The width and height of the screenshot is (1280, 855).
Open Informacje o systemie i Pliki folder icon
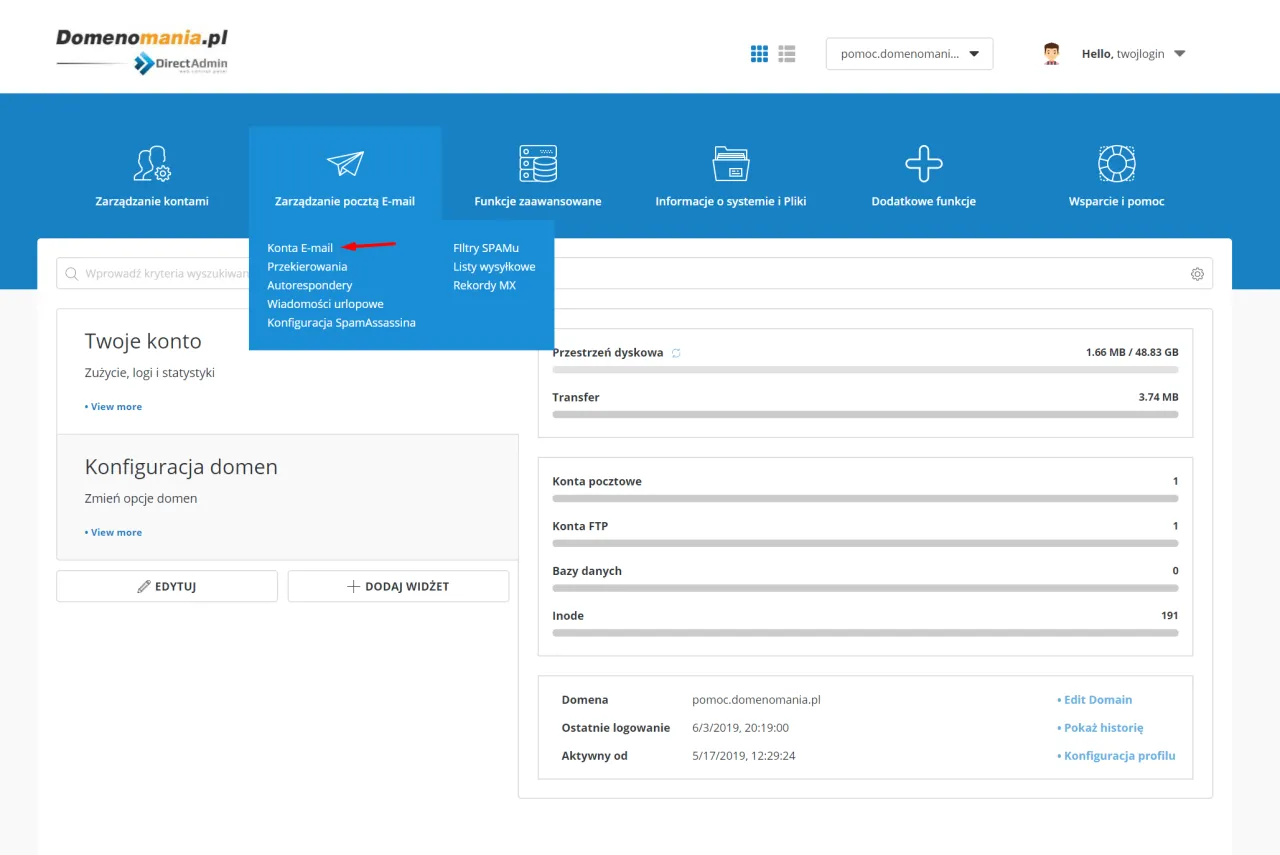coord(730,162)
